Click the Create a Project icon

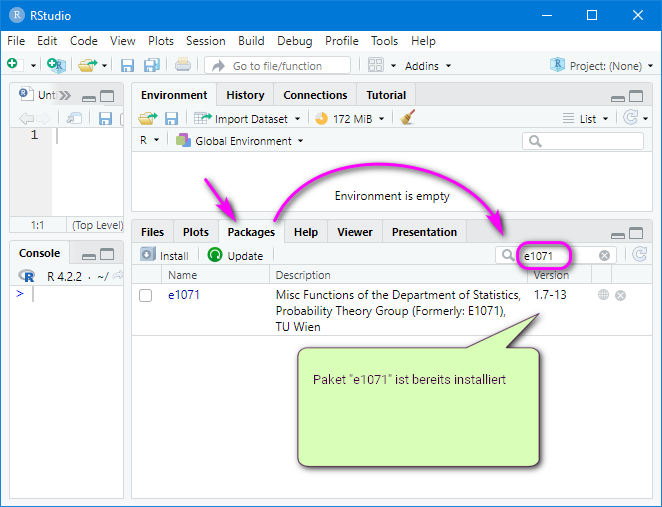56,65
